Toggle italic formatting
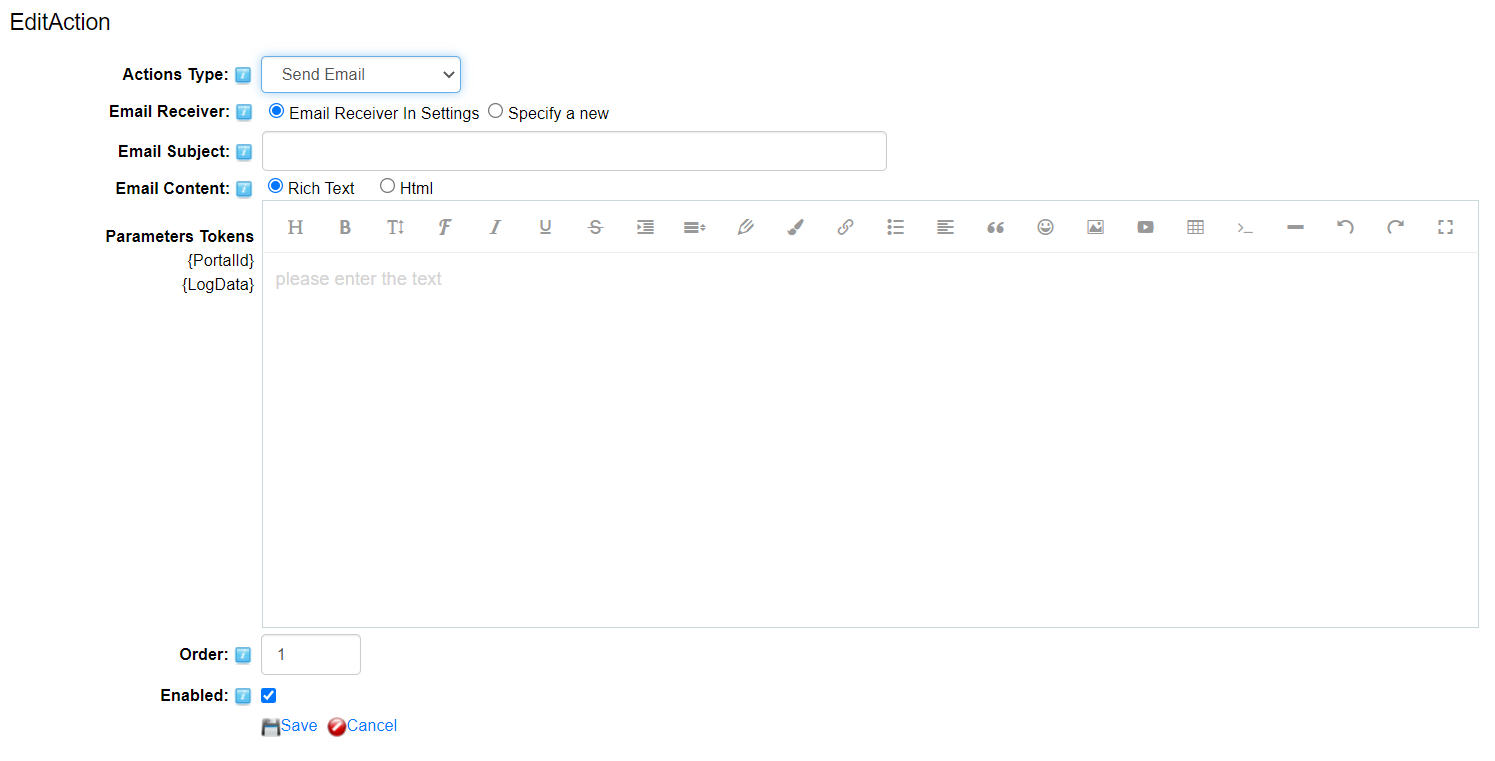 coord(495,227)
